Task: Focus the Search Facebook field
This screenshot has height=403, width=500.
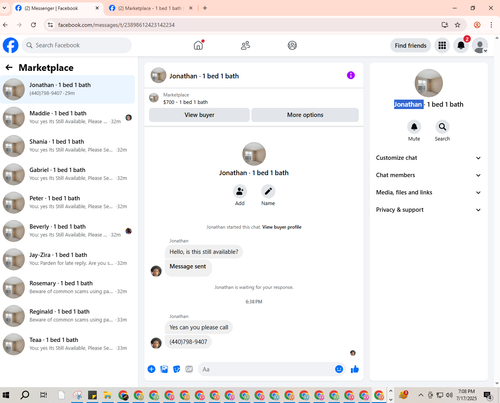Action: pyautogui.click(x=77, y=45)
